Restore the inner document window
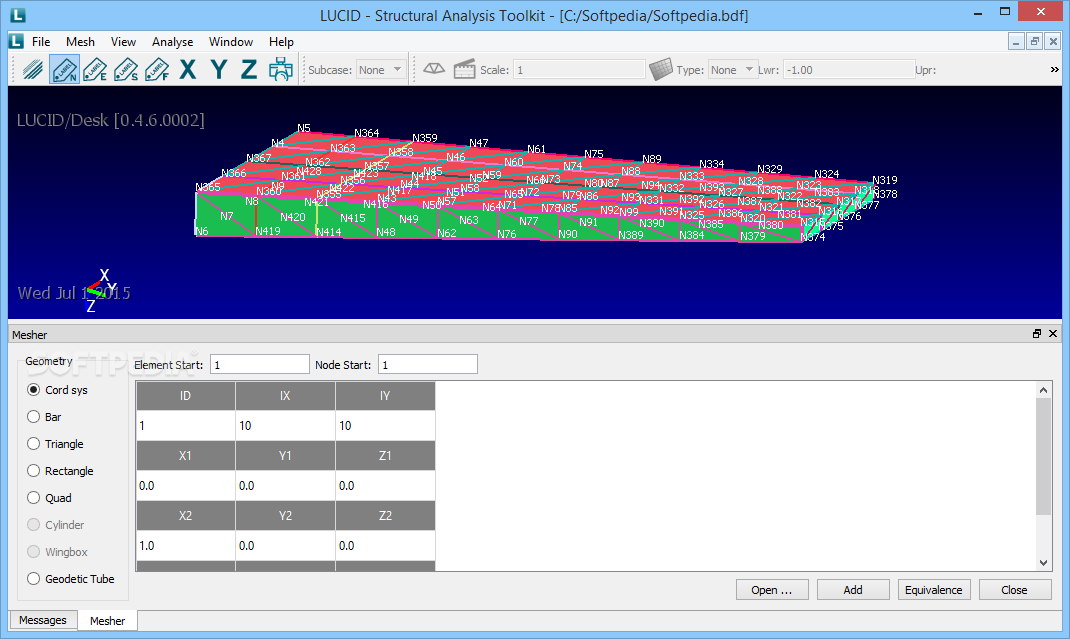Screen dimensions: 1070x639 pos(1035,42)
